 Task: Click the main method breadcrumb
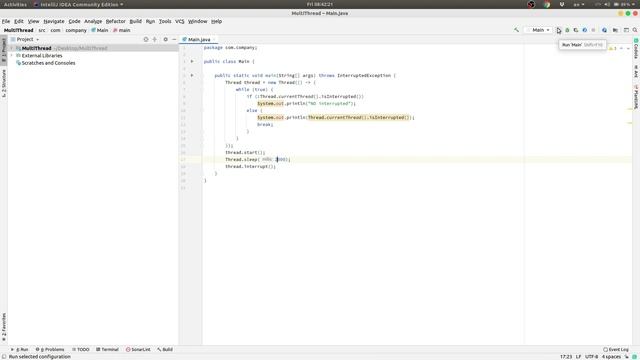[122, 30]
